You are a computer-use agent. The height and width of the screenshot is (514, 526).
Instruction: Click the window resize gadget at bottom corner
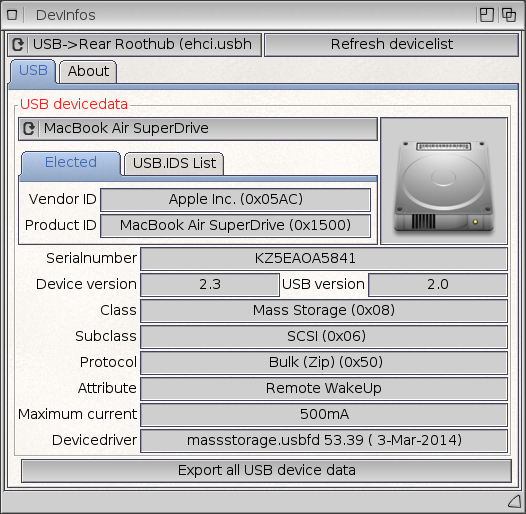tap(514, 502)
